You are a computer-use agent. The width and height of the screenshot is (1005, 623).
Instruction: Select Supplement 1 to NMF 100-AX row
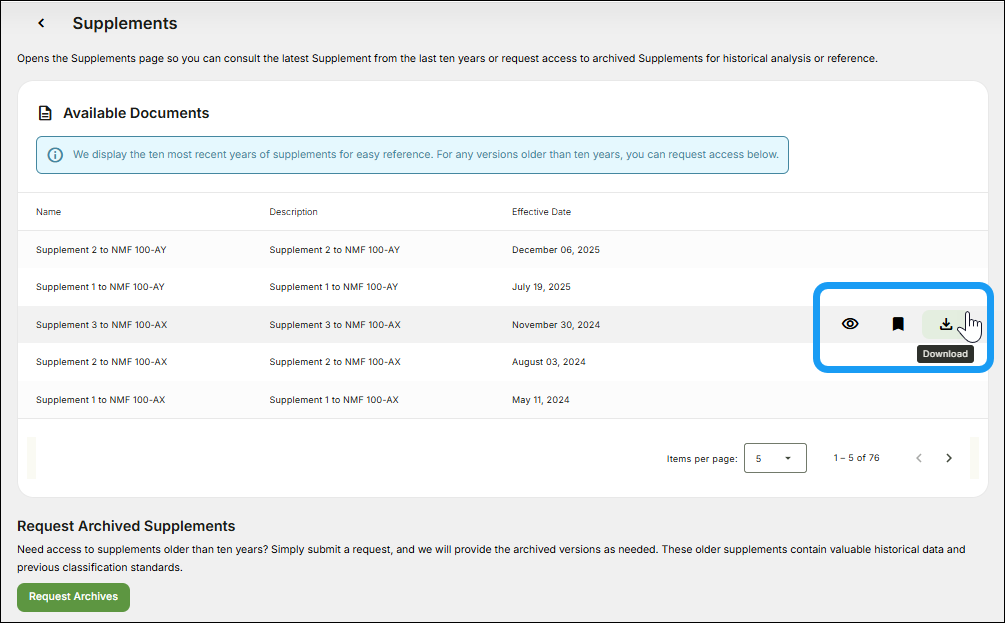click(100, 400)
